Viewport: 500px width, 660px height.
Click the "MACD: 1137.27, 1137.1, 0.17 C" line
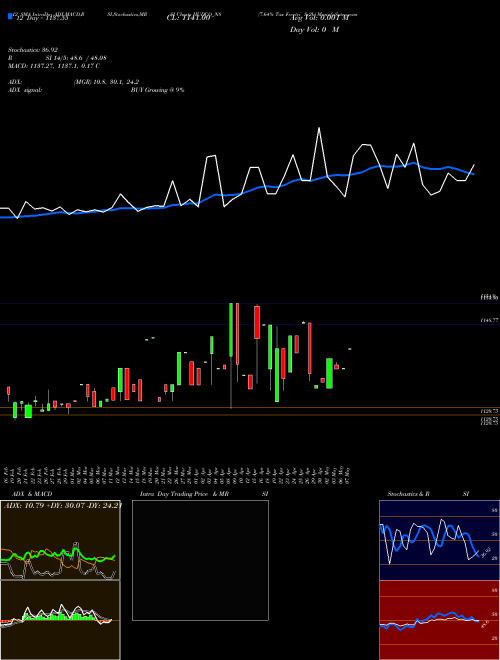tap(54, 66)
